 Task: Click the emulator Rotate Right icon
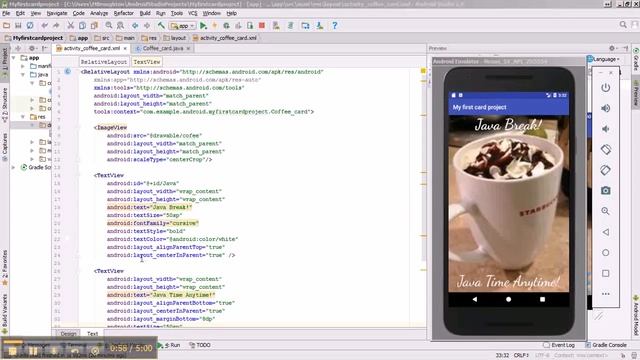606,170
